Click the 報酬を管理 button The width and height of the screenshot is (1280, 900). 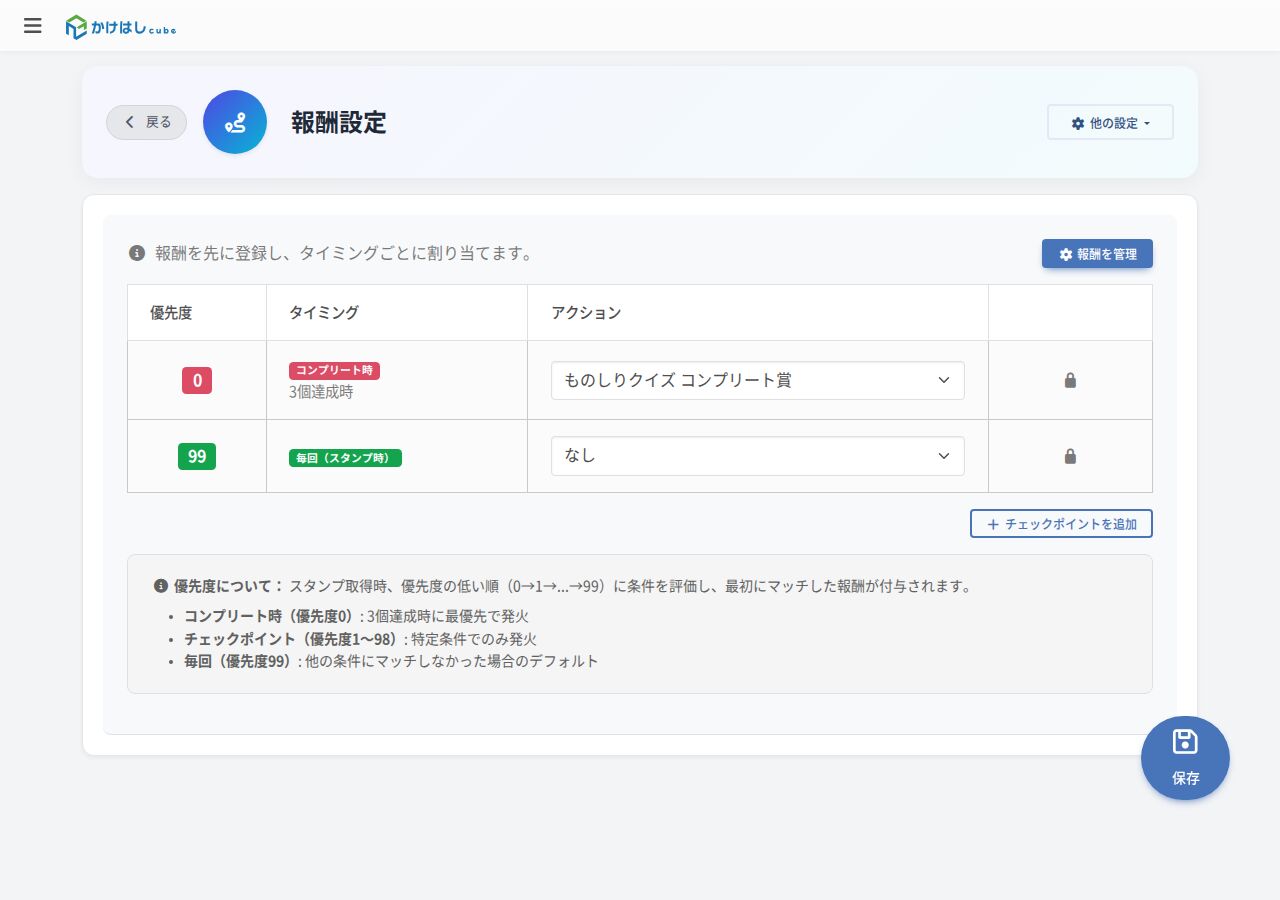1097,254
